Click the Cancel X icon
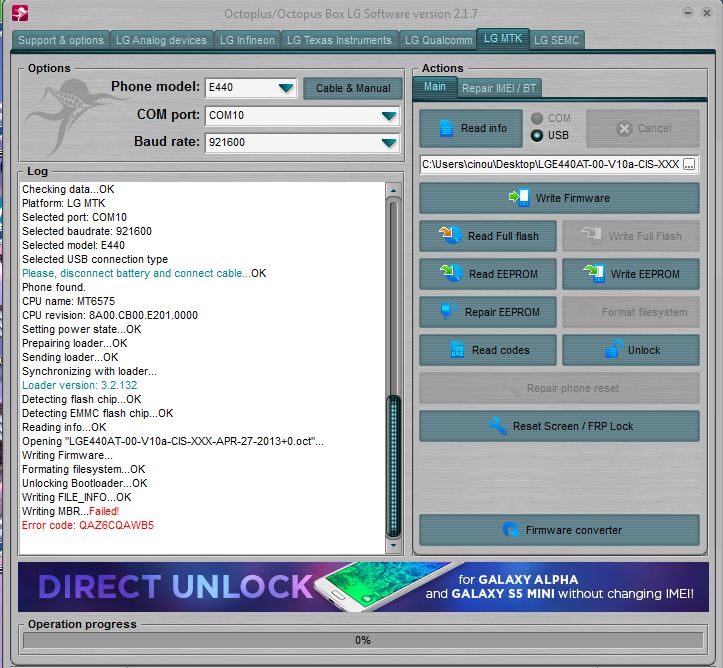The height and width of the screenshot is (668, 723). pyautogui.click(x=624, y=129)
